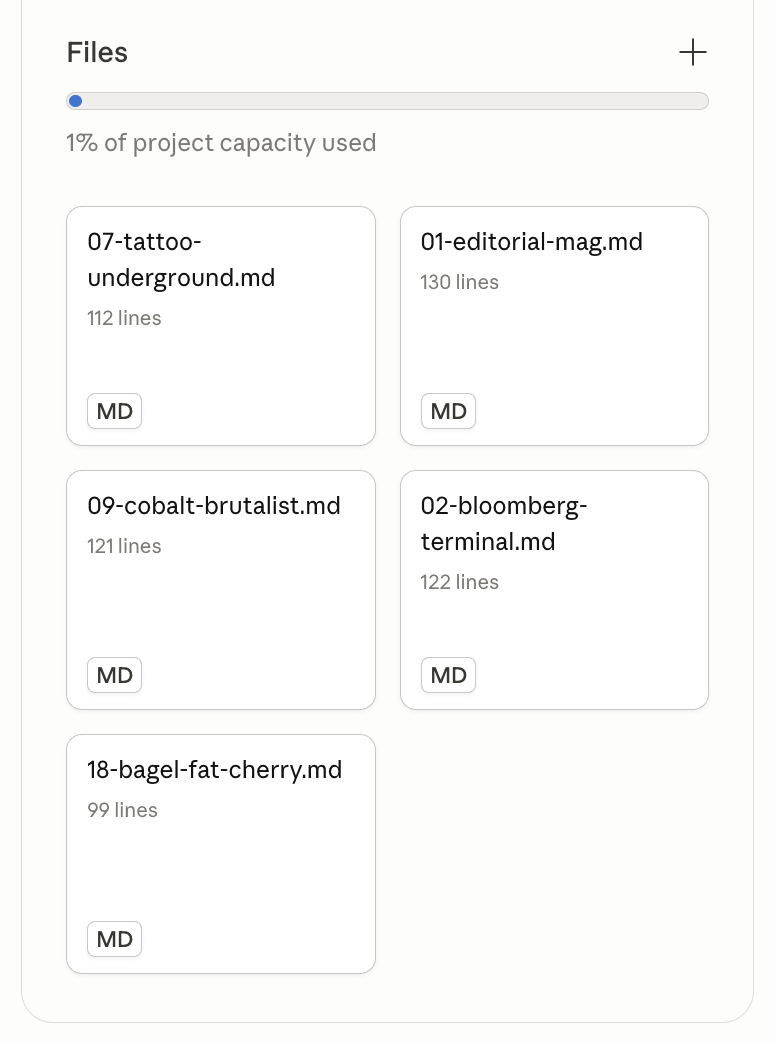Click the 121 lines label
This screenshot has width=776, height=1042.
pos(124,546)
